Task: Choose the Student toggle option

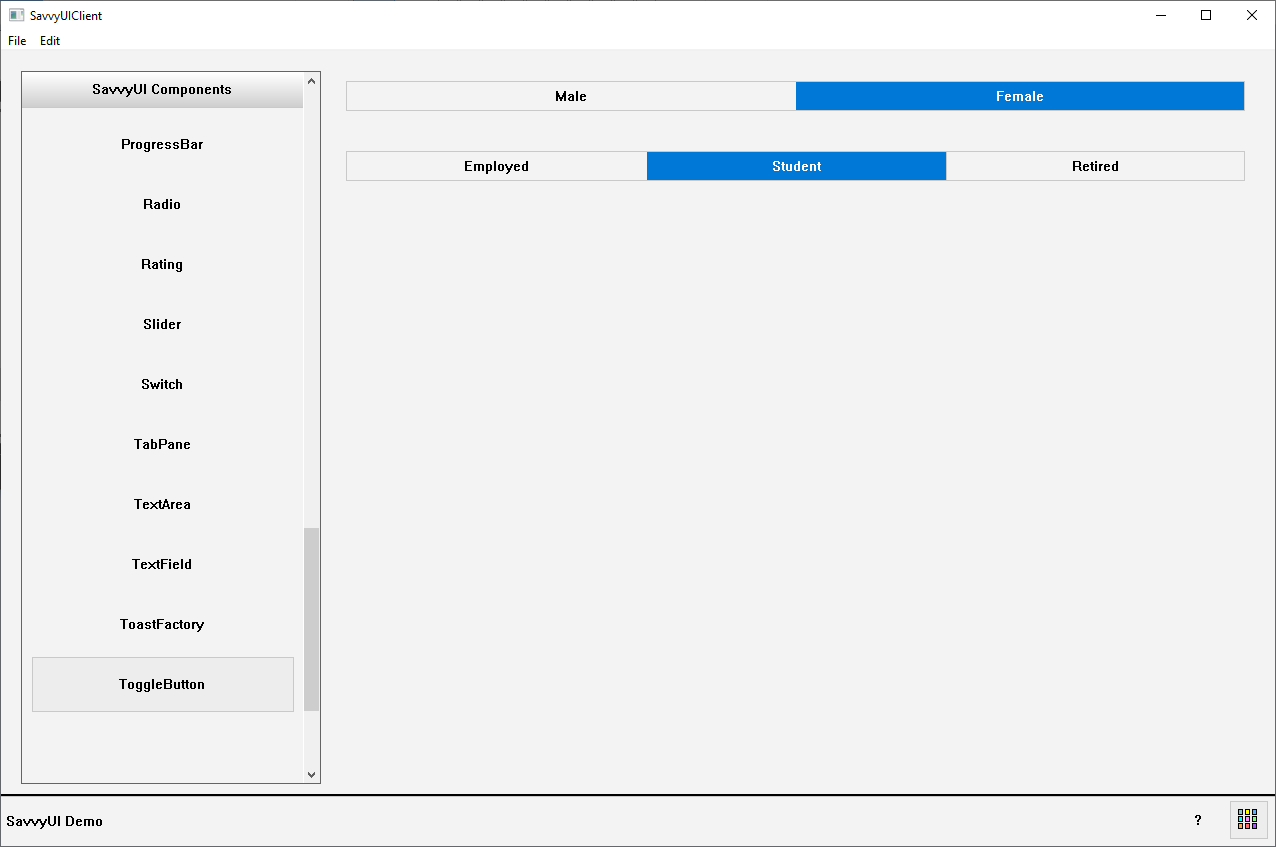Action: coord(796,166)
